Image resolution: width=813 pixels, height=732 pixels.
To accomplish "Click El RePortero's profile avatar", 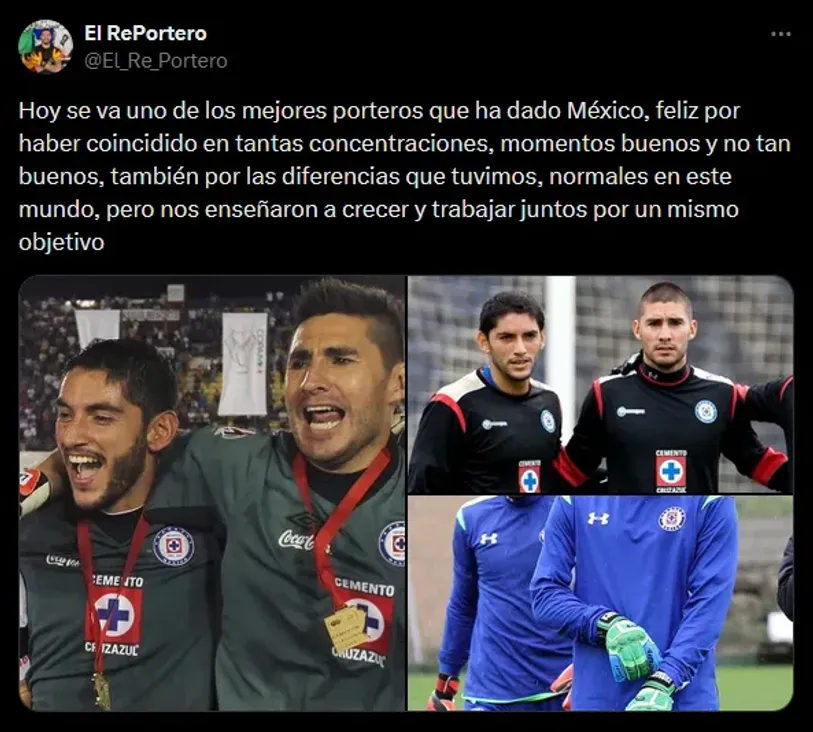I will tap(46, 47).
